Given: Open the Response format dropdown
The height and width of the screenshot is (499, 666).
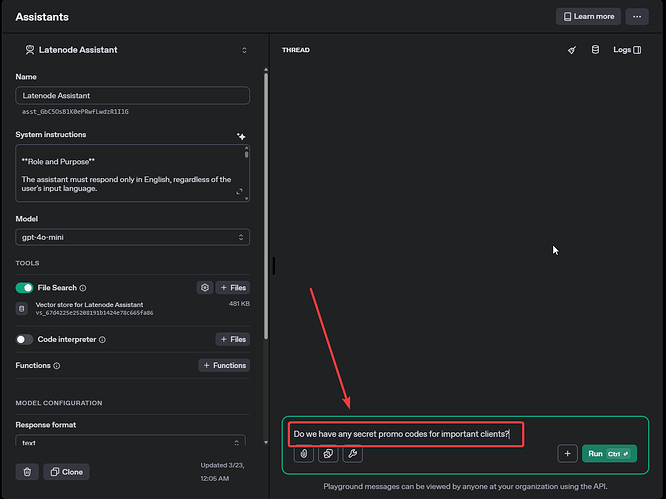Looking at the screenshot, I should (130, 442).
